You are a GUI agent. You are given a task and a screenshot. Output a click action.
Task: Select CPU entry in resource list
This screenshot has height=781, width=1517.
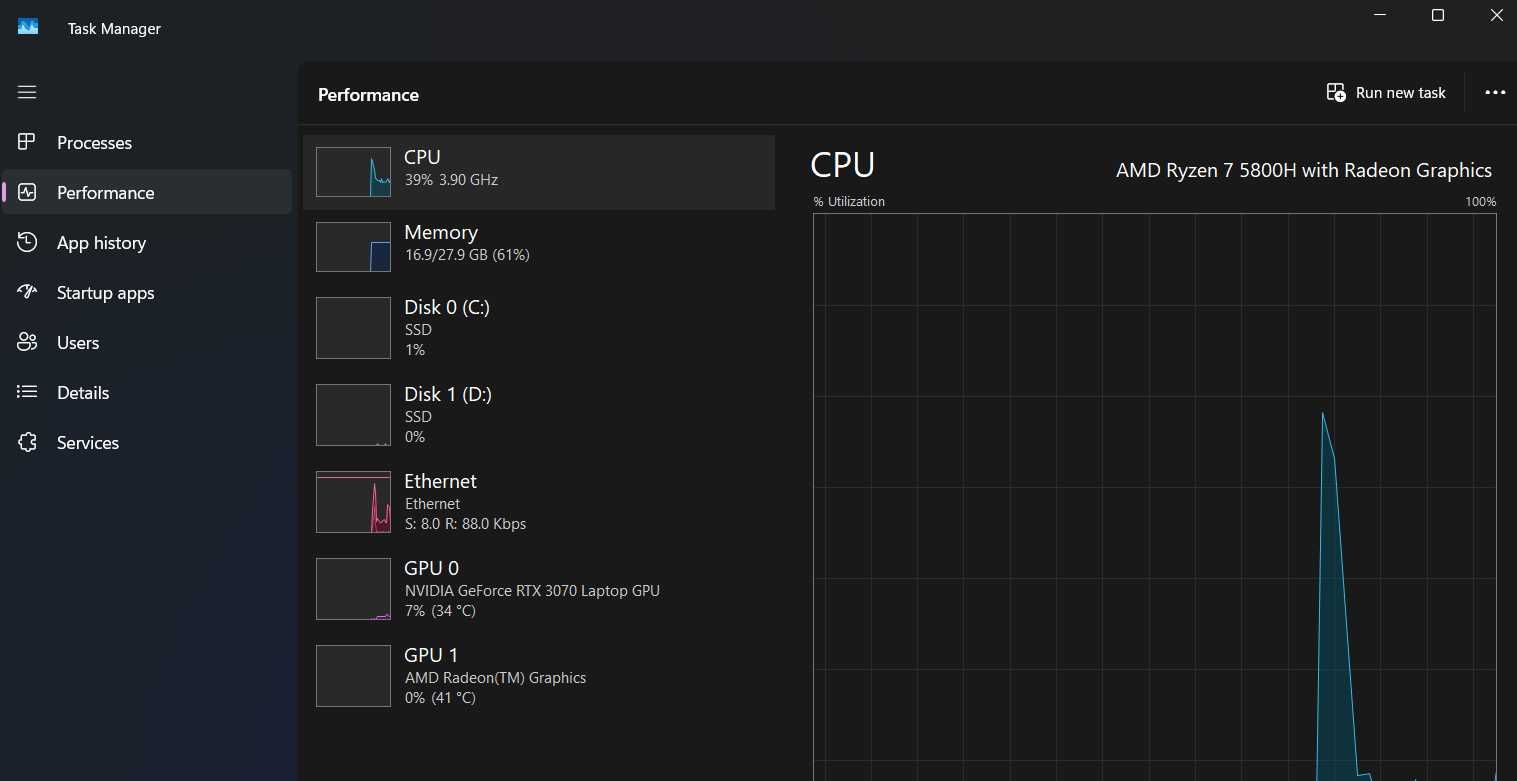pos(539,172)
